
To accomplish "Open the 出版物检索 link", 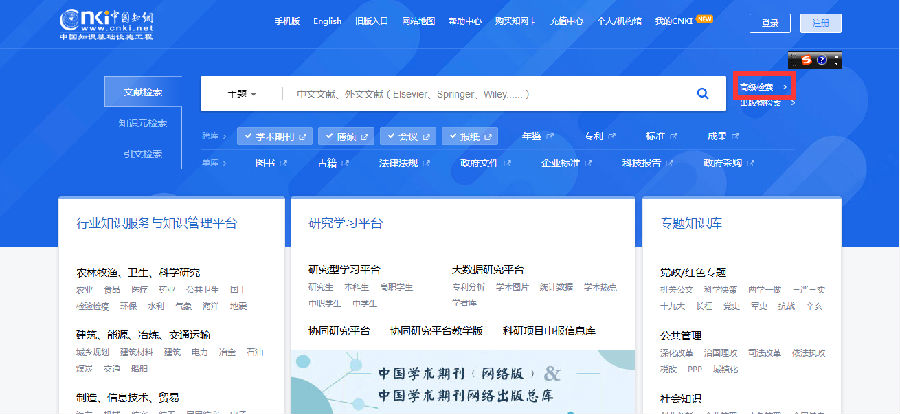I will pyautogui.click(x=767, y=103).
